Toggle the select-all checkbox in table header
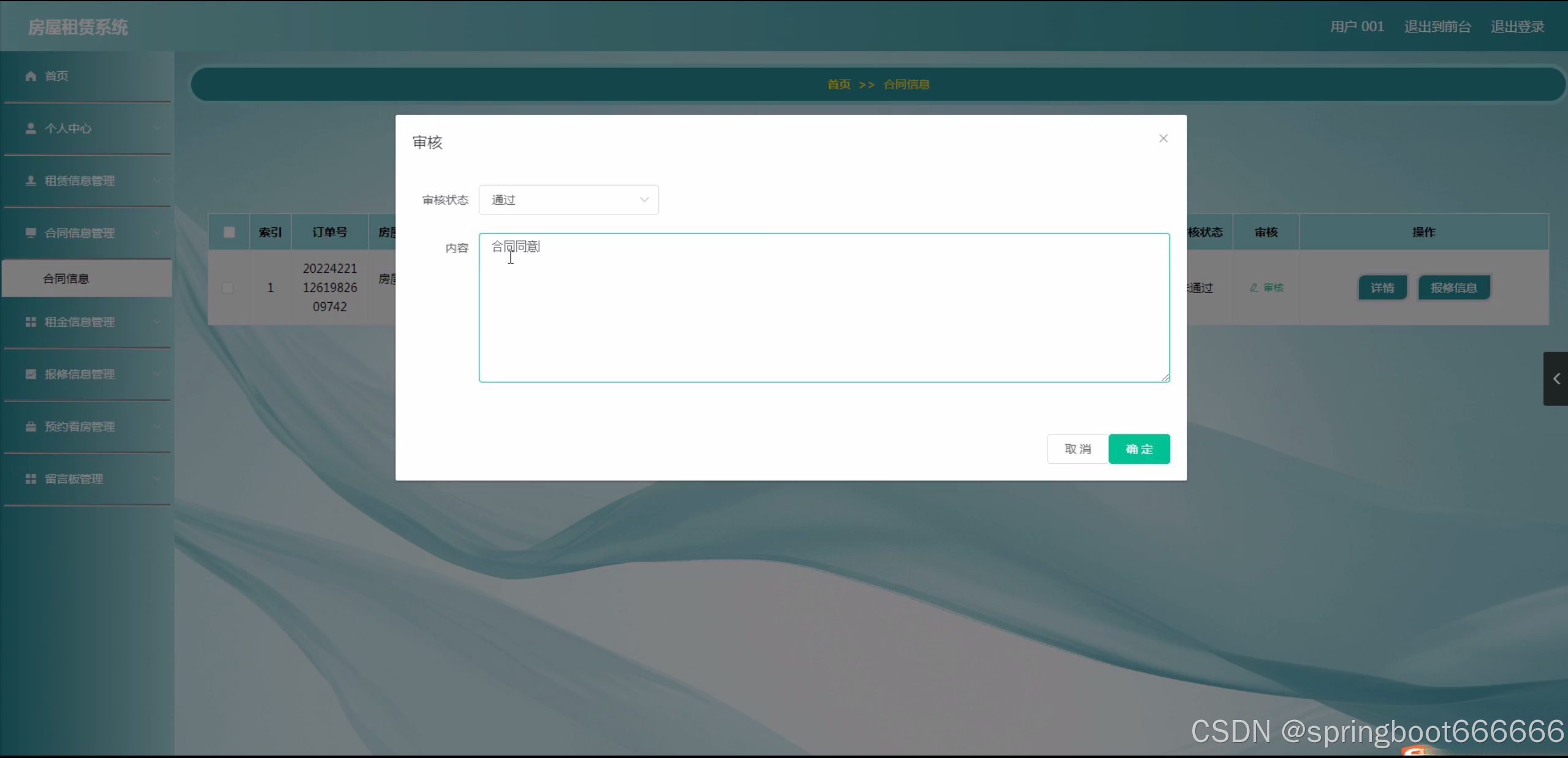Image resolution: width=1568 pixels, height=758 pixels. [229, 232]
